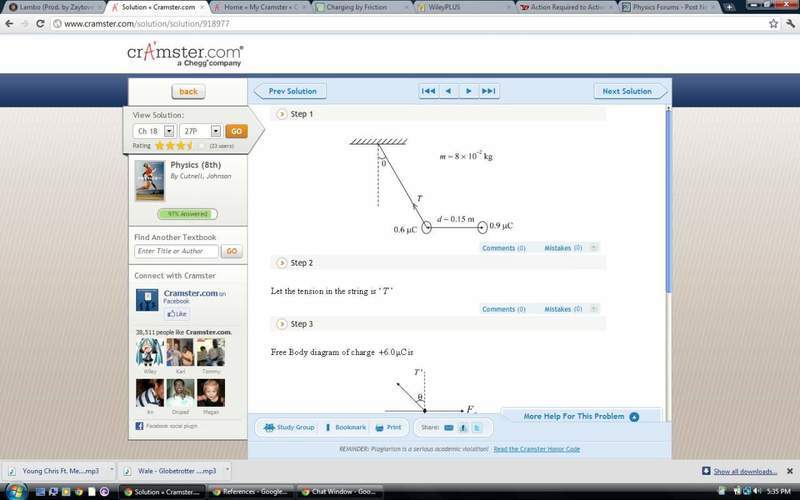Image resolution: width=800 pixels, height=500 pixels.
Task: Click the Facebook Like button
Action: click(177, 314)
